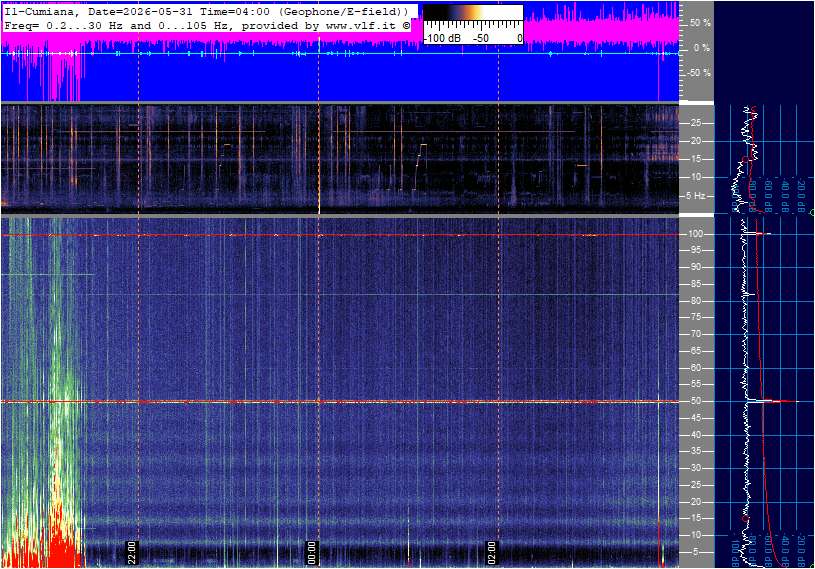Click the 100 Hz peak in right spectrum plot
This screenshot has width=815, height=569.
point(758,234)
